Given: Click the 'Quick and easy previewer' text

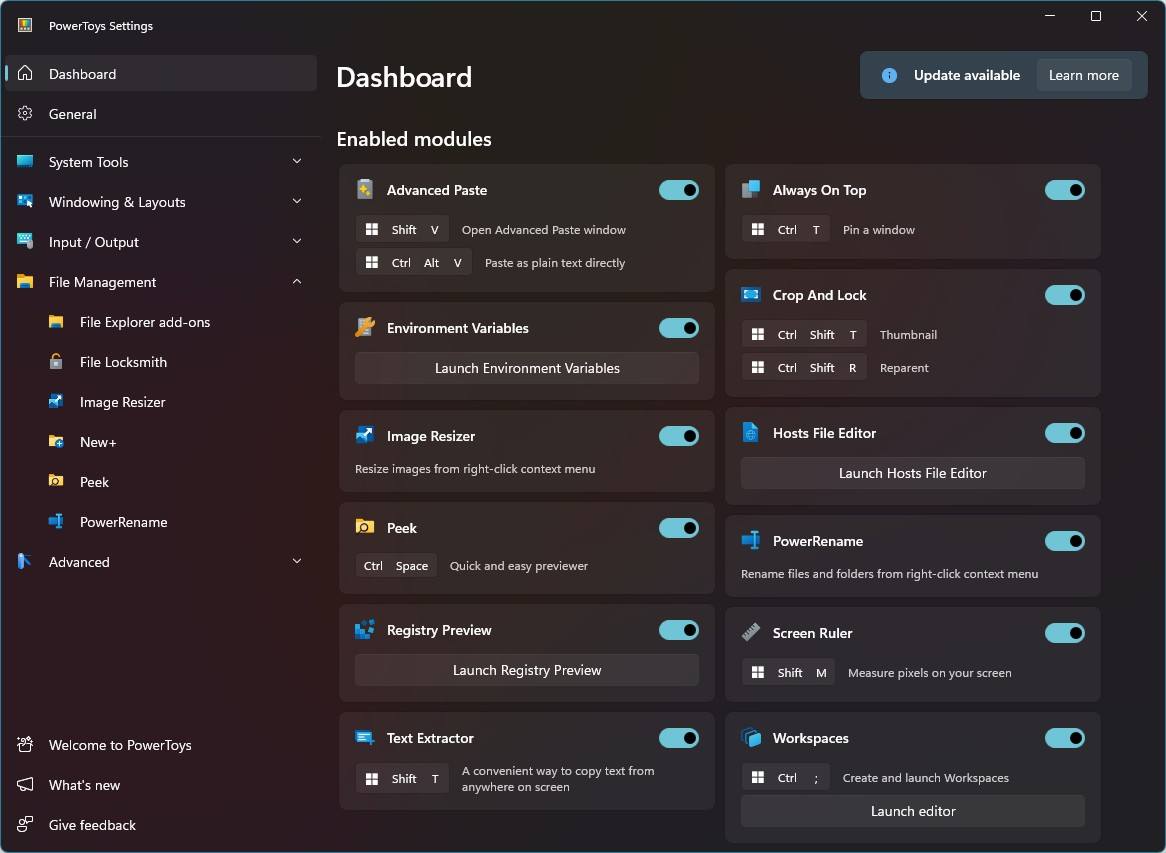Looking at the screenshot, I should 518,566.
